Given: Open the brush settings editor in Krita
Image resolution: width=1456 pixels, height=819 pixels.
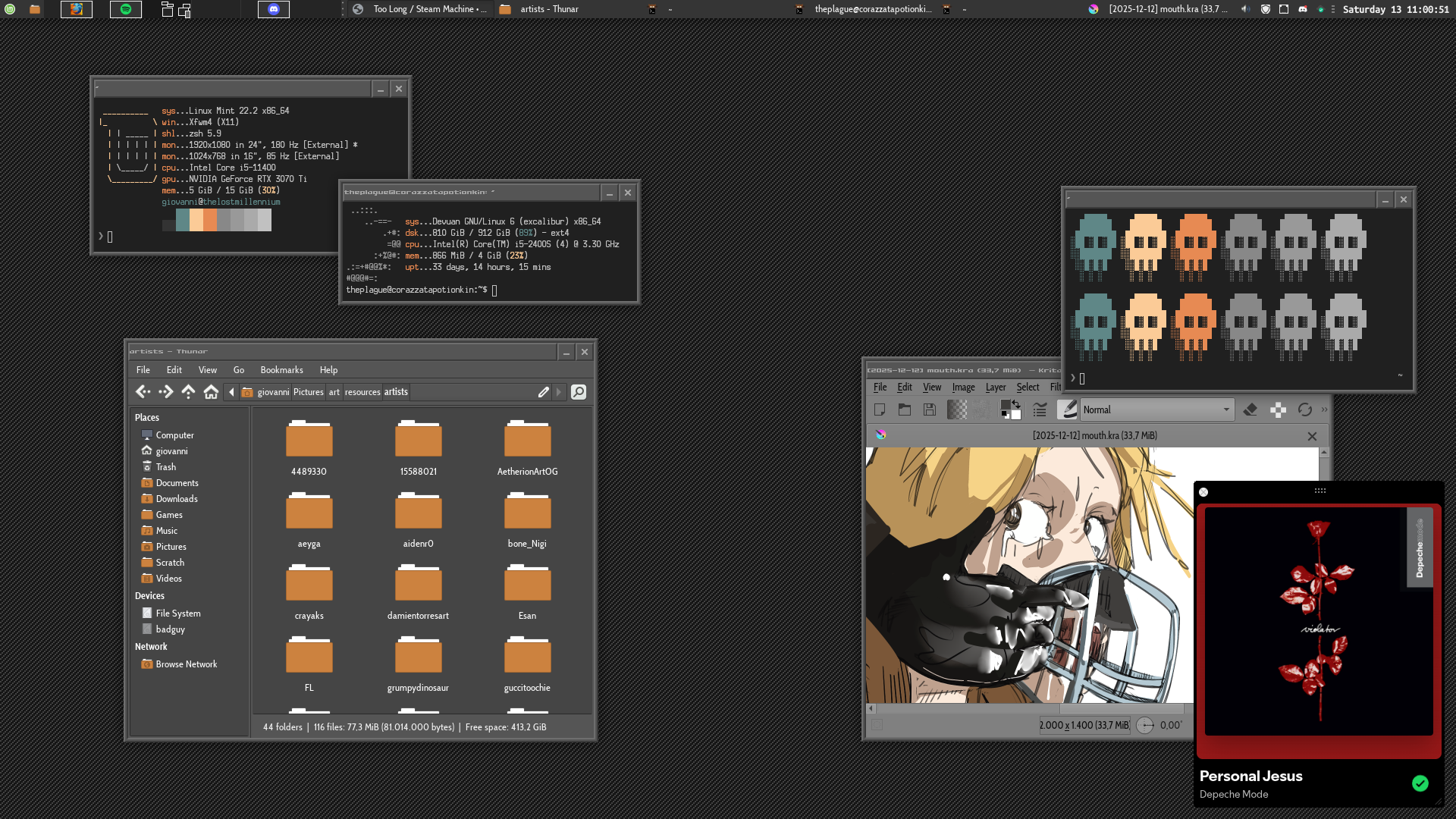Looking at the screenshot, I should [1040, 409].
